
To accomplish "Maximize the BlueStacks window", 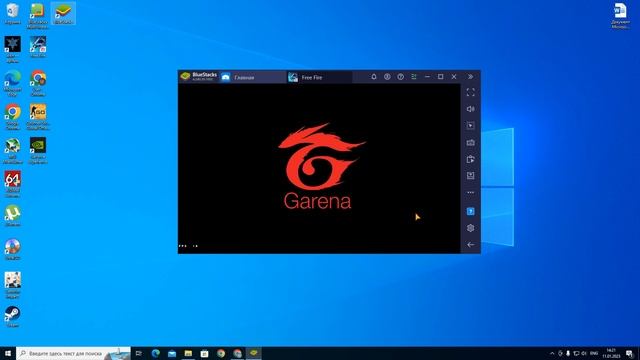I will [x=440, y=77].
